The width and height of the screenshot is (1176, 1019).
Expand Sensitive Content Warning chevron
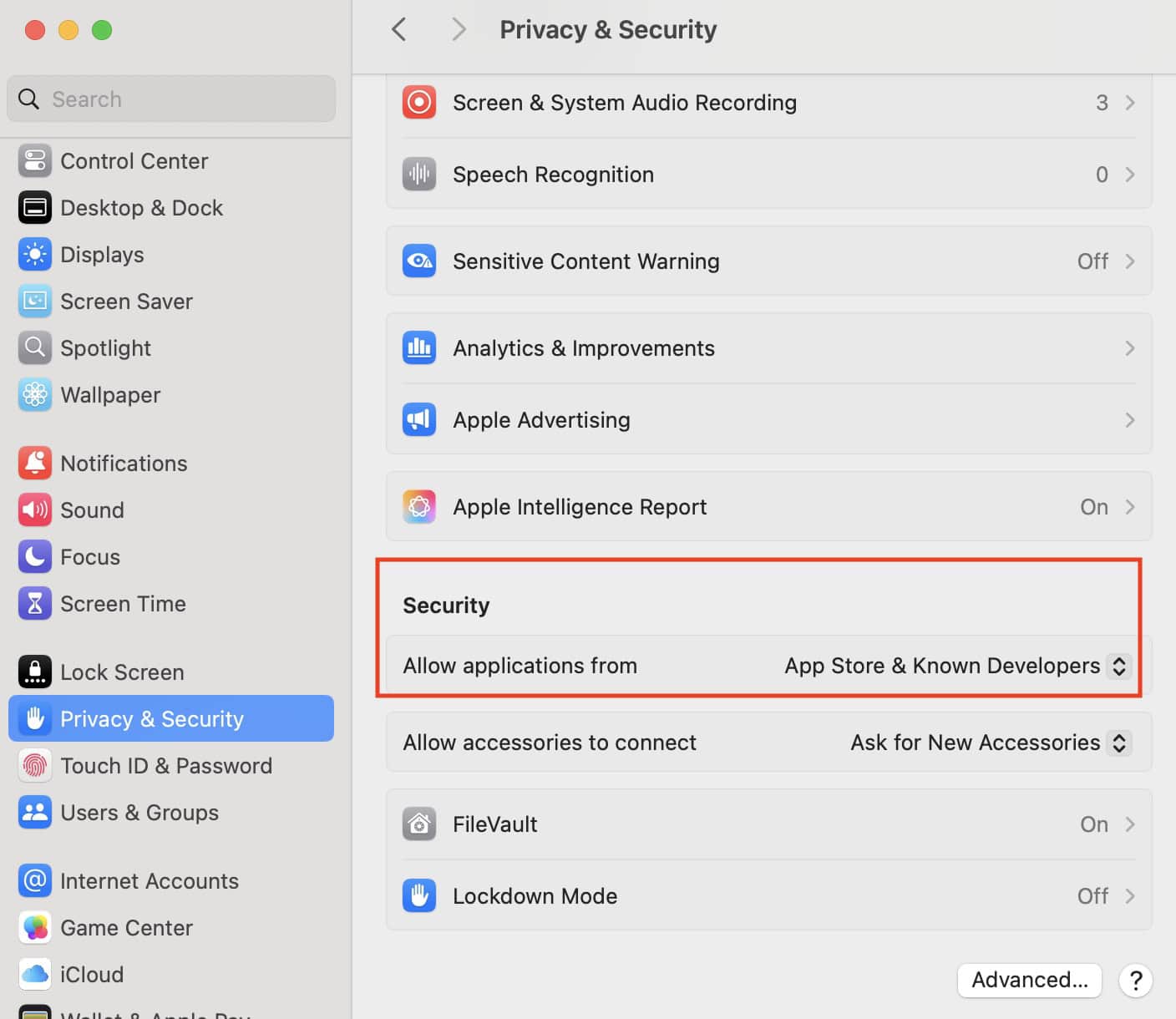point(1129,261)
